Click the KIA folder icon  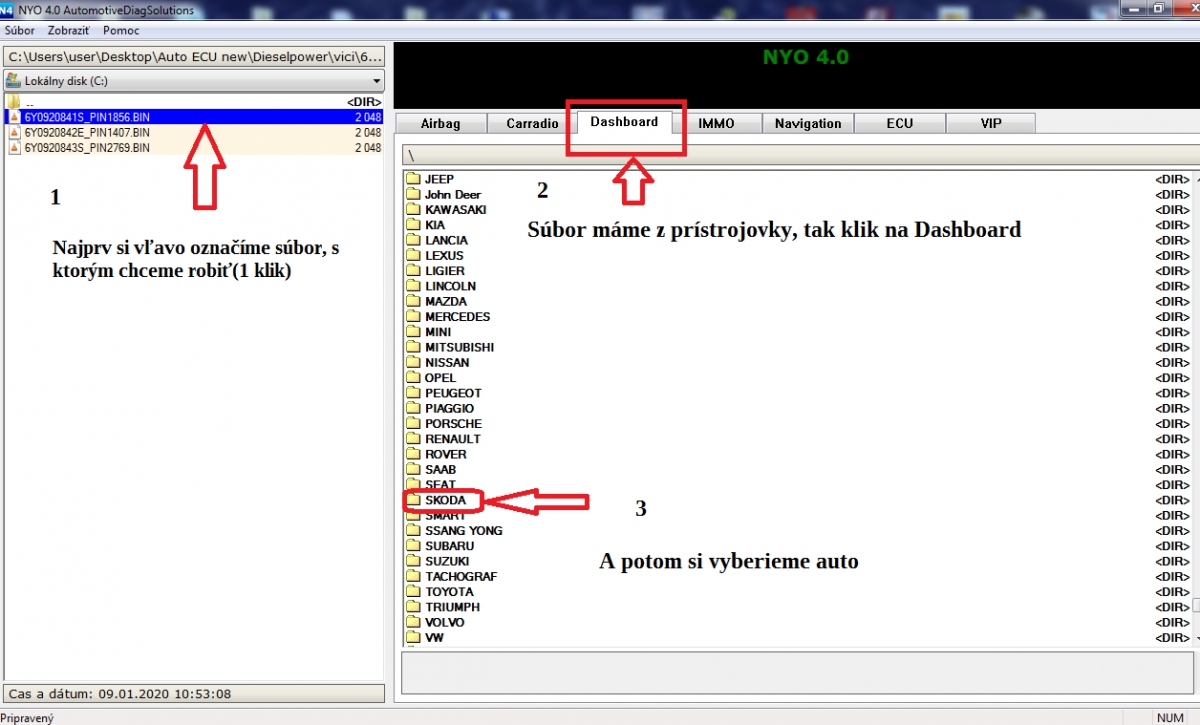pos(413,225)
